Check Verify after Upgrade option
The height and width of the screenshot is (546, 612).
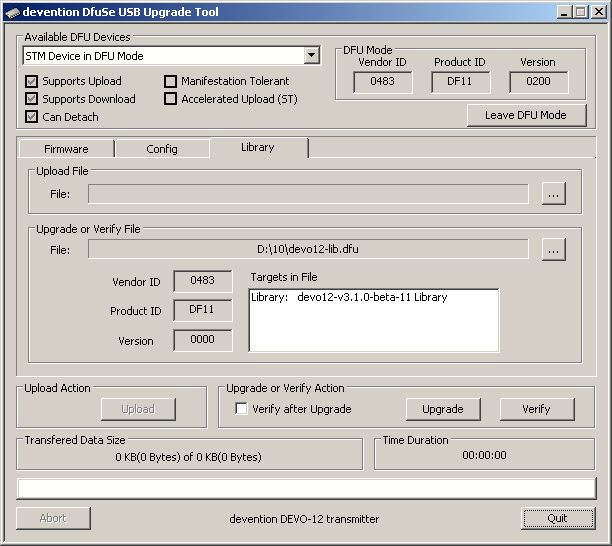(241, 409)
